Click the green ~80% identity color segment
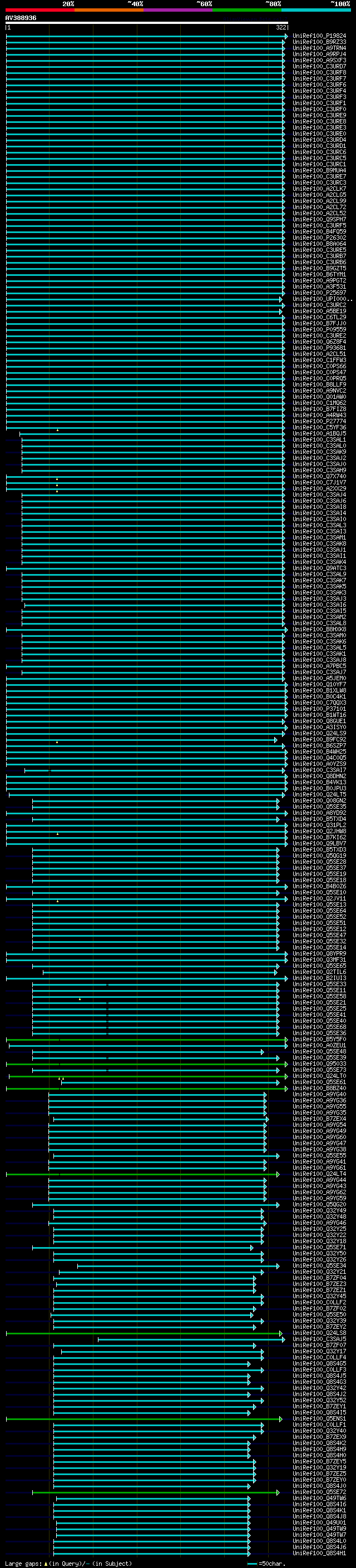This screenshot has height=1568, width=356. point(247,10)
